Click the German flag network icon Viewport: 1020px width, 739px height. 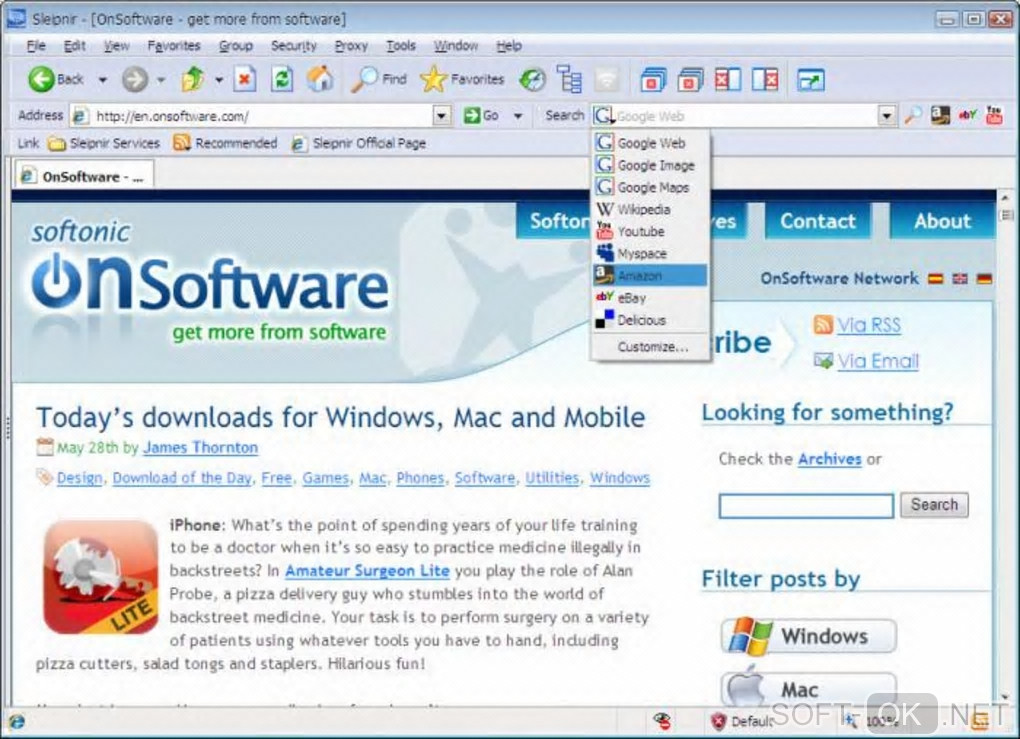pyautogui.click(x=984, y=278)
